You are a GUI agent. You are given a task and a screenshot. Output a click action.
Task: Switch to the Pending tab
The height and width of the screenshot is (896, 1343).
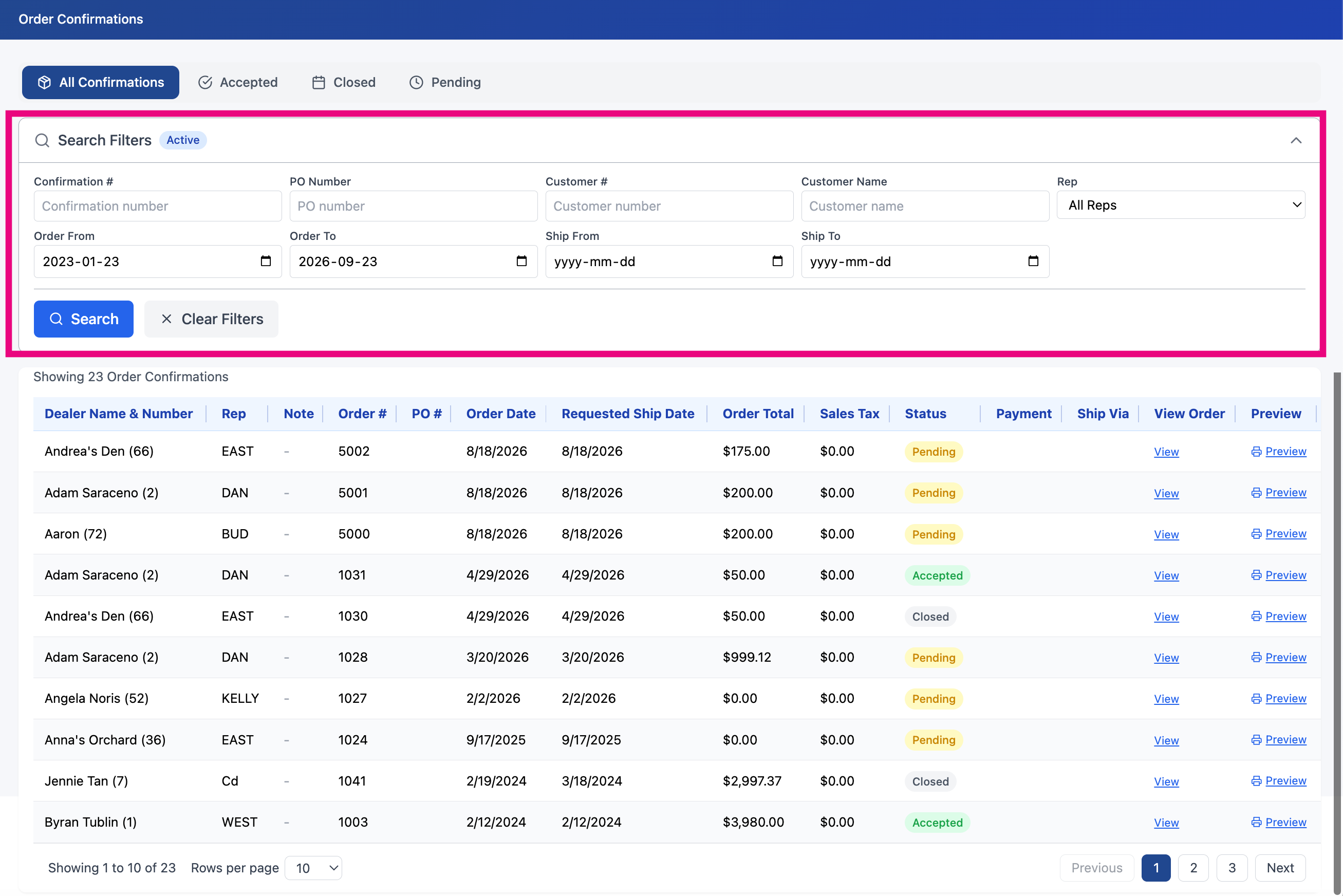(445, 82)
